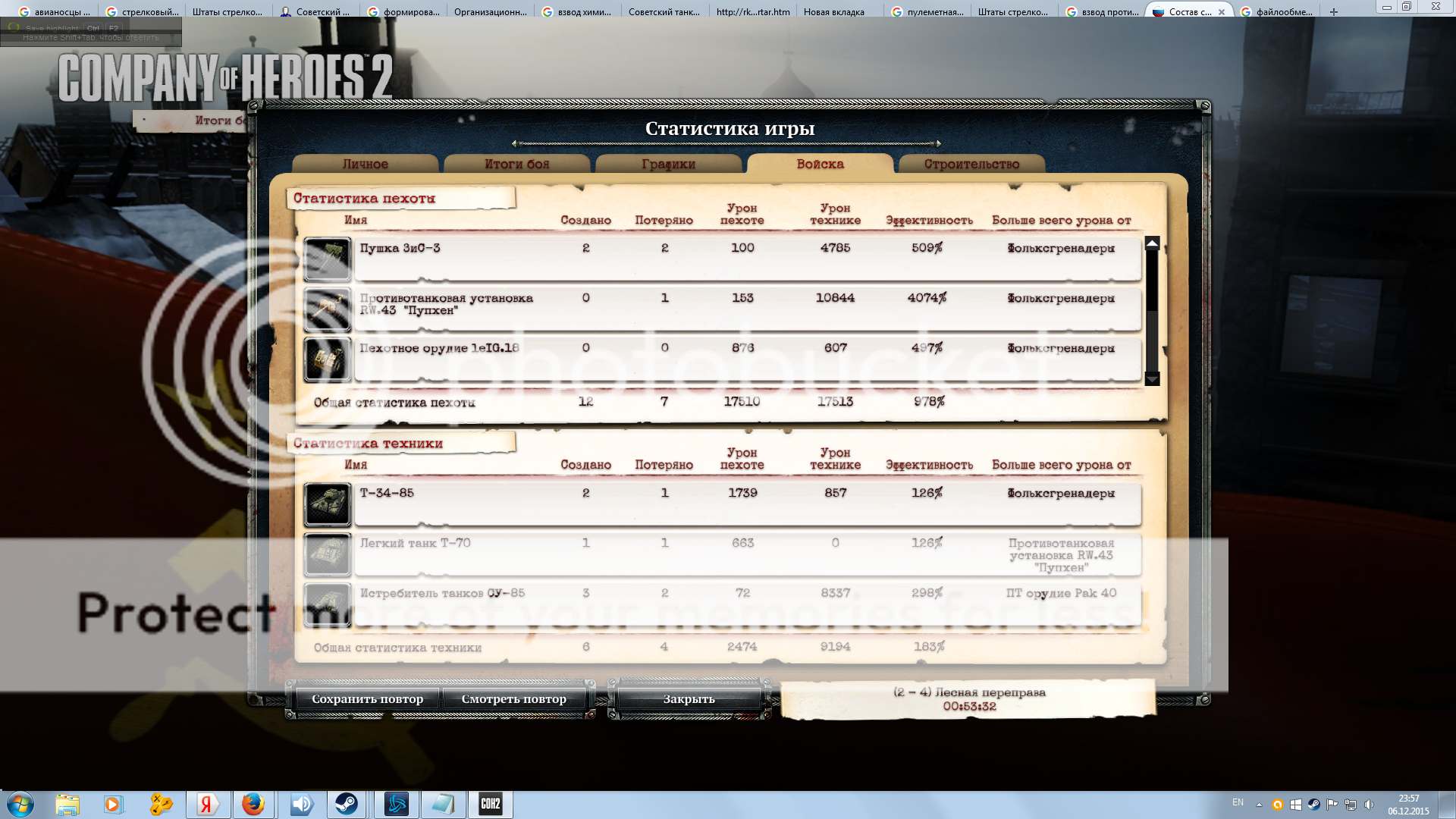1456x819 pixels.
Task: Click the leIG.18 infantry gun portrait
Action: pyautogui.click(x=328, y=359)
